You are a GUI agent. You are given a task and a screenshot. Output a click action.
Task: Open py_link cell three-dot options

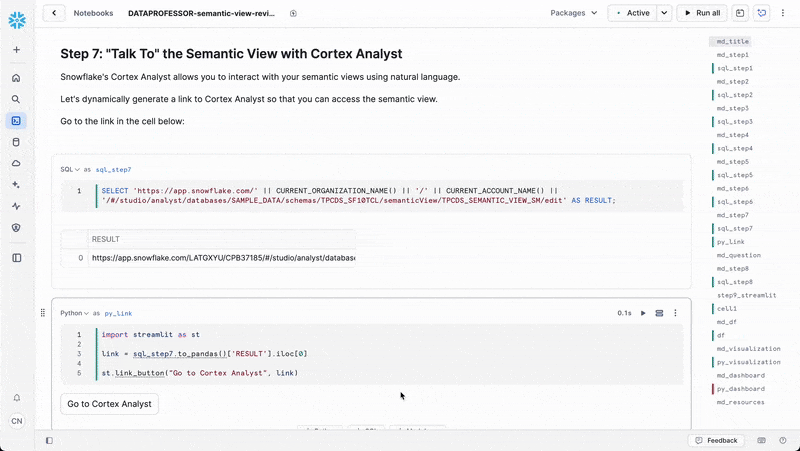point(676,313)
